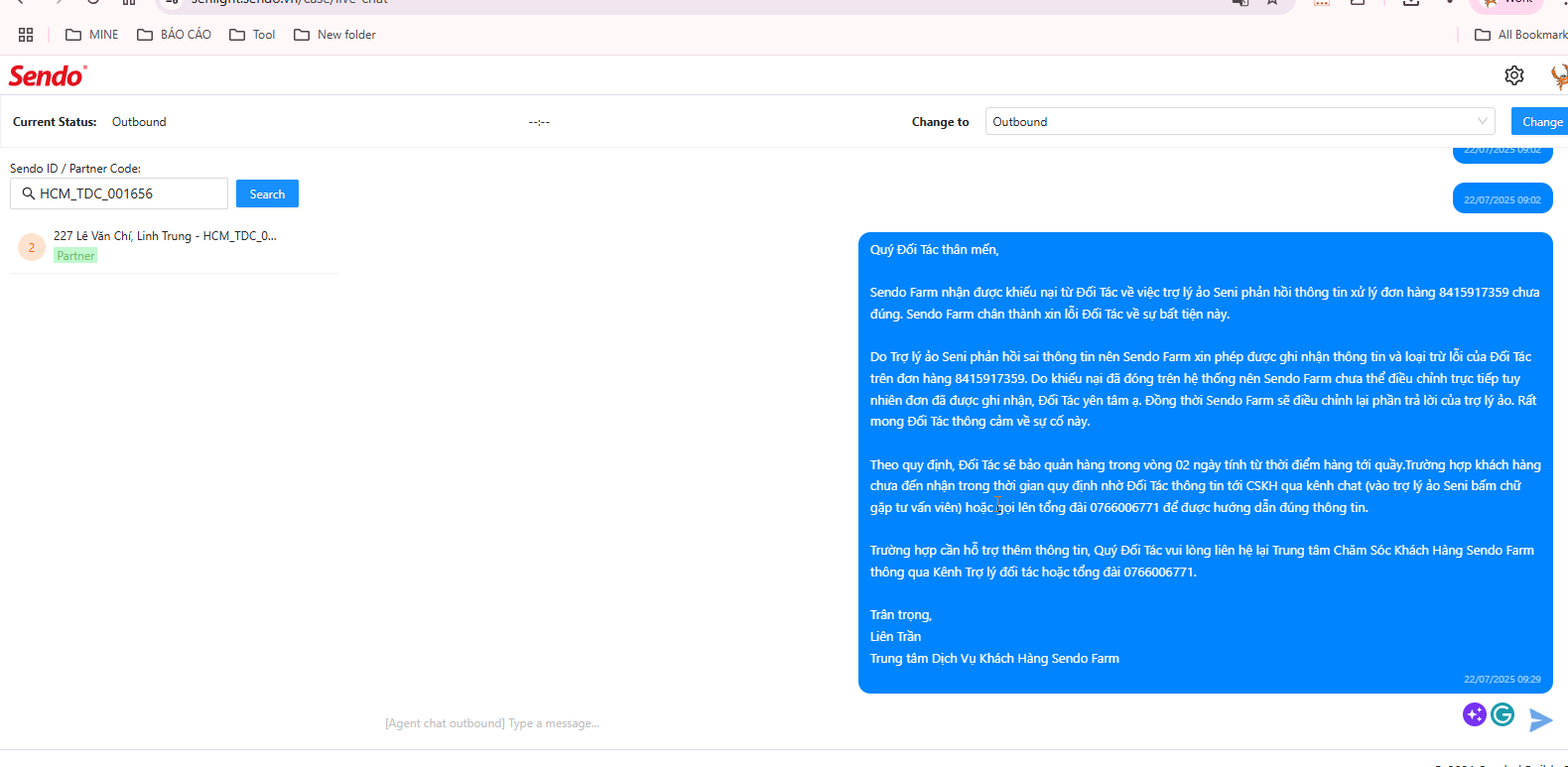Click the Trung tâm Dịch Vụ Khách Hàng line
This screenshot has height=767, width=1568.
994,659
